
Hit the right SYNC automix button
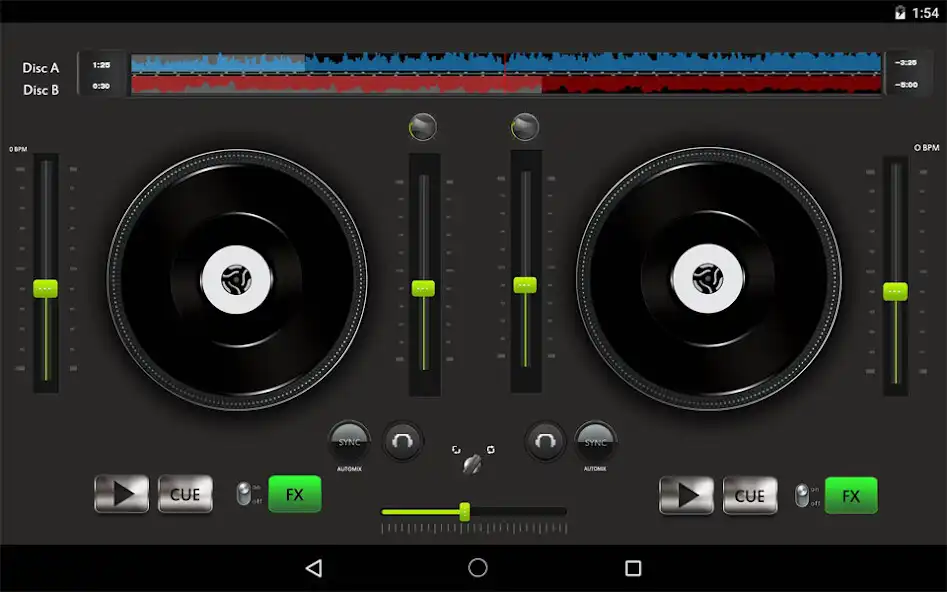point(595,443)
